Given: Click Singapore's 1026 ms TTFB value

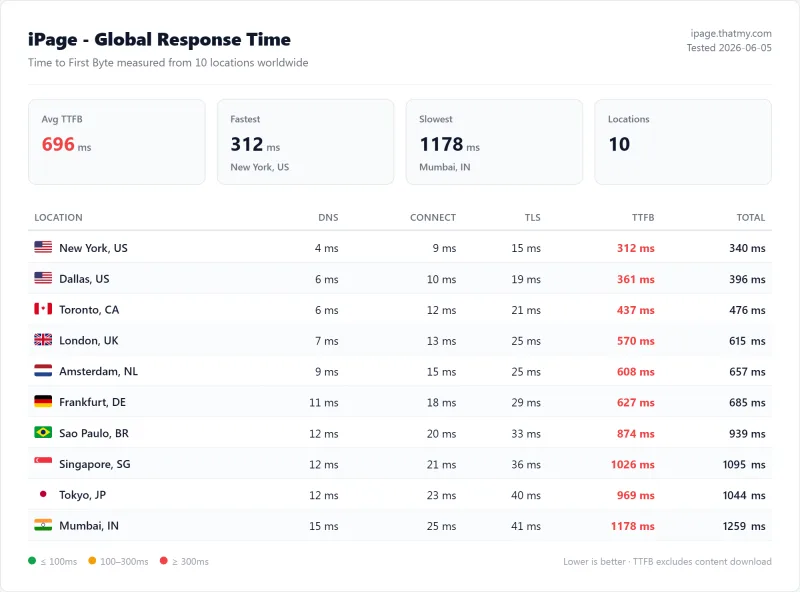Looking at the screenshot, I should (633, 464).
